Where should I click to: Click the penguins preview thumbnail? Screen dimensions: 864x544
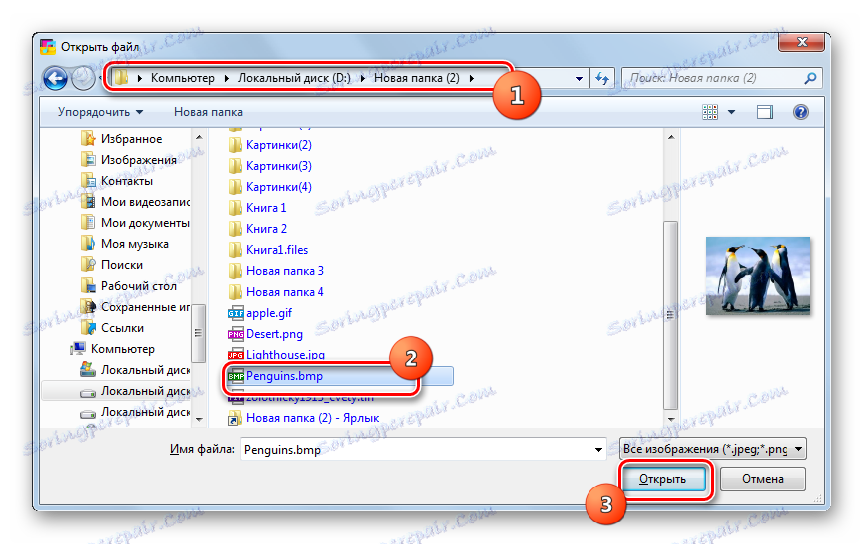[x=758, y=276]
